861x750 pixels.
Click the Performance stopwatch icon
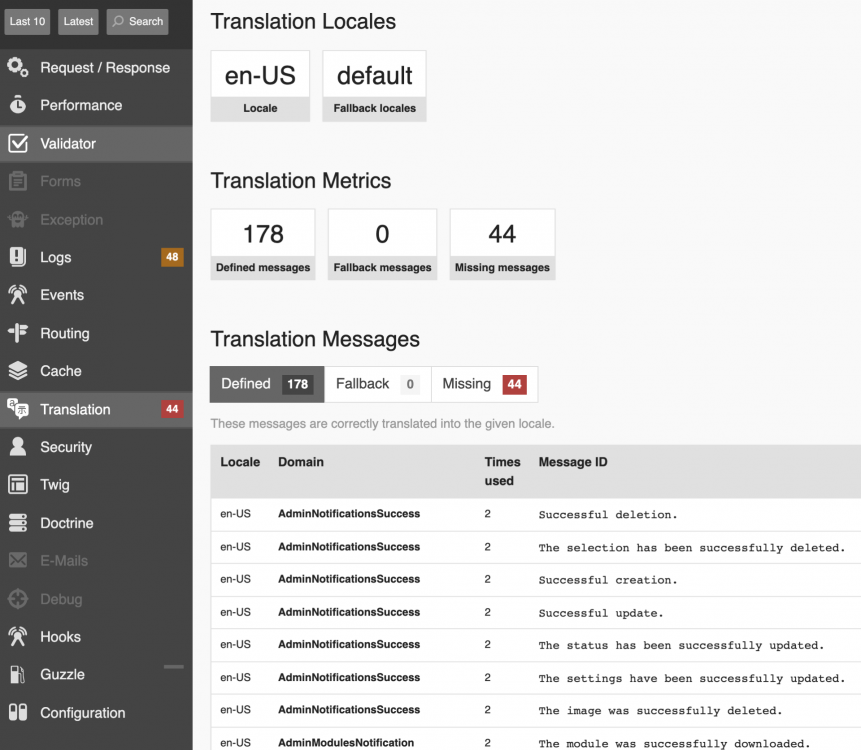coord(18,105)
